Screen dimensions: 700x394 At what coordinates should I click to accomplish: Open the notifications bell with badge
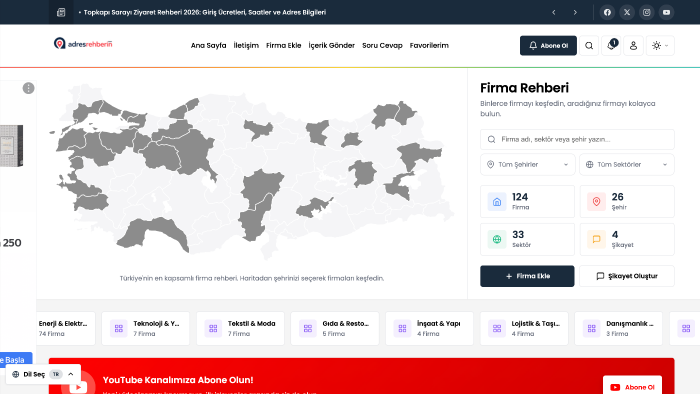(x=611, y=46)
